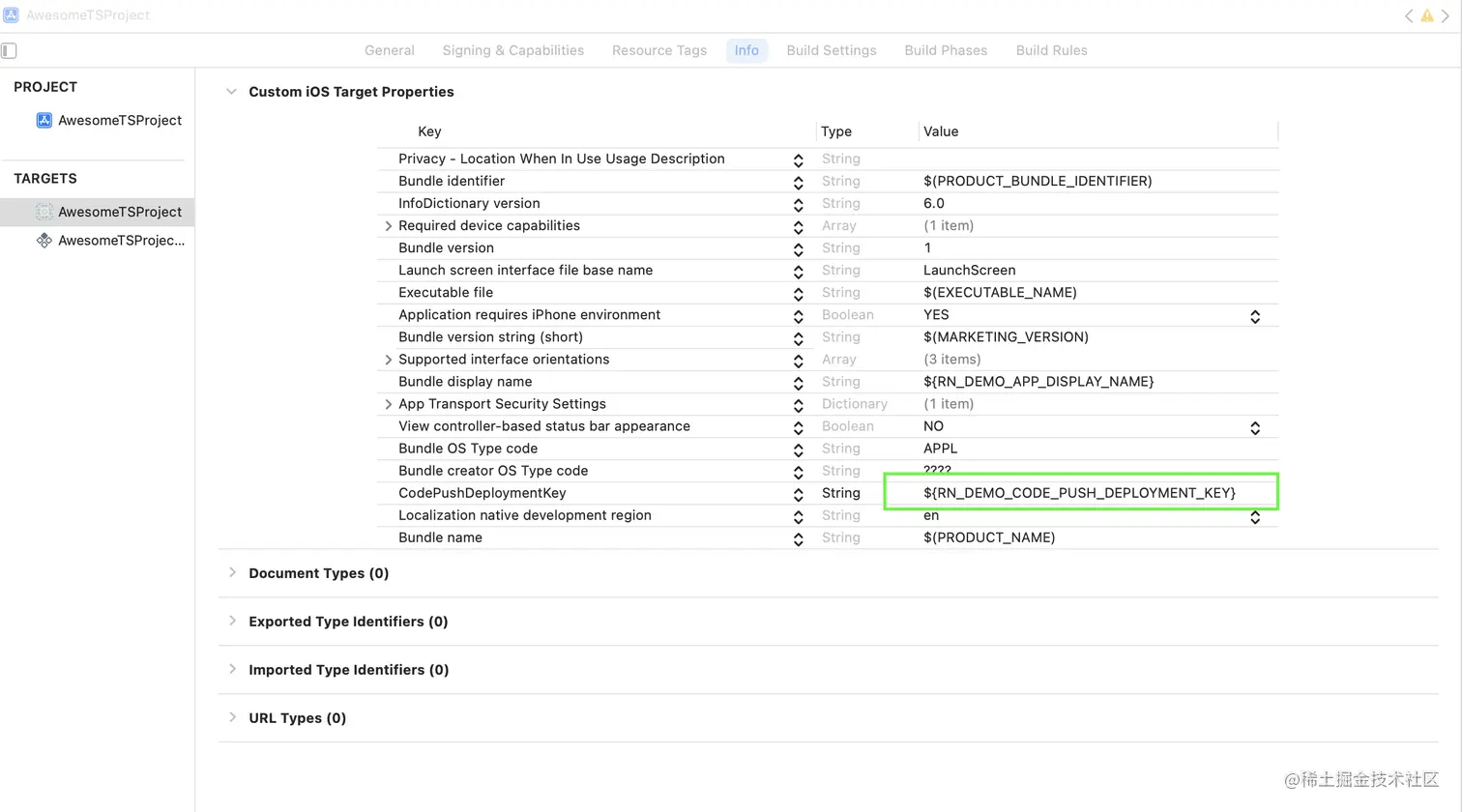Open the Build Rules tab
The width and height of the screenshot is (1462, 812).
coord(1051,50)
